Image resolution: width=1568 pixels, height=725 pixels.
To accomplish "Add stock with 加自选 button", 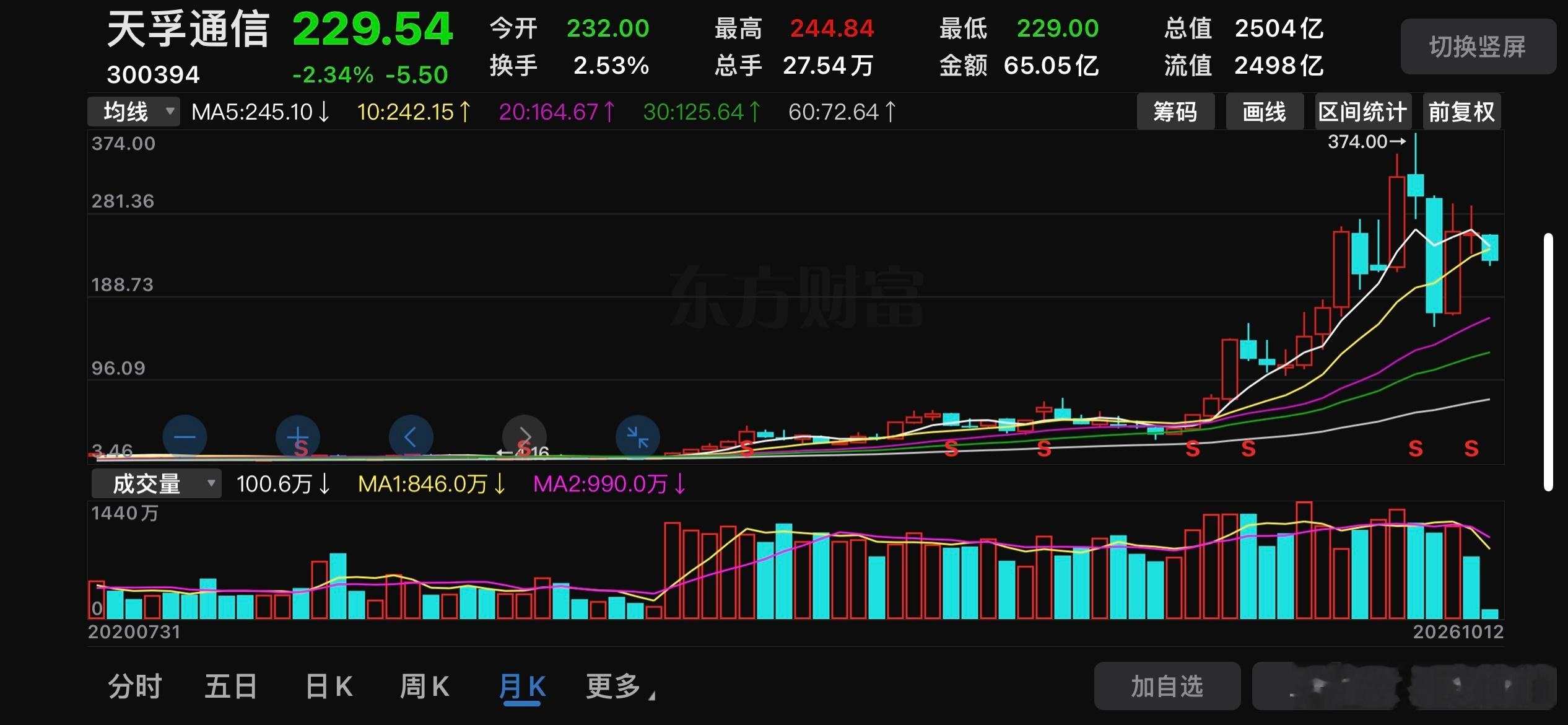I will point(1167,686).
